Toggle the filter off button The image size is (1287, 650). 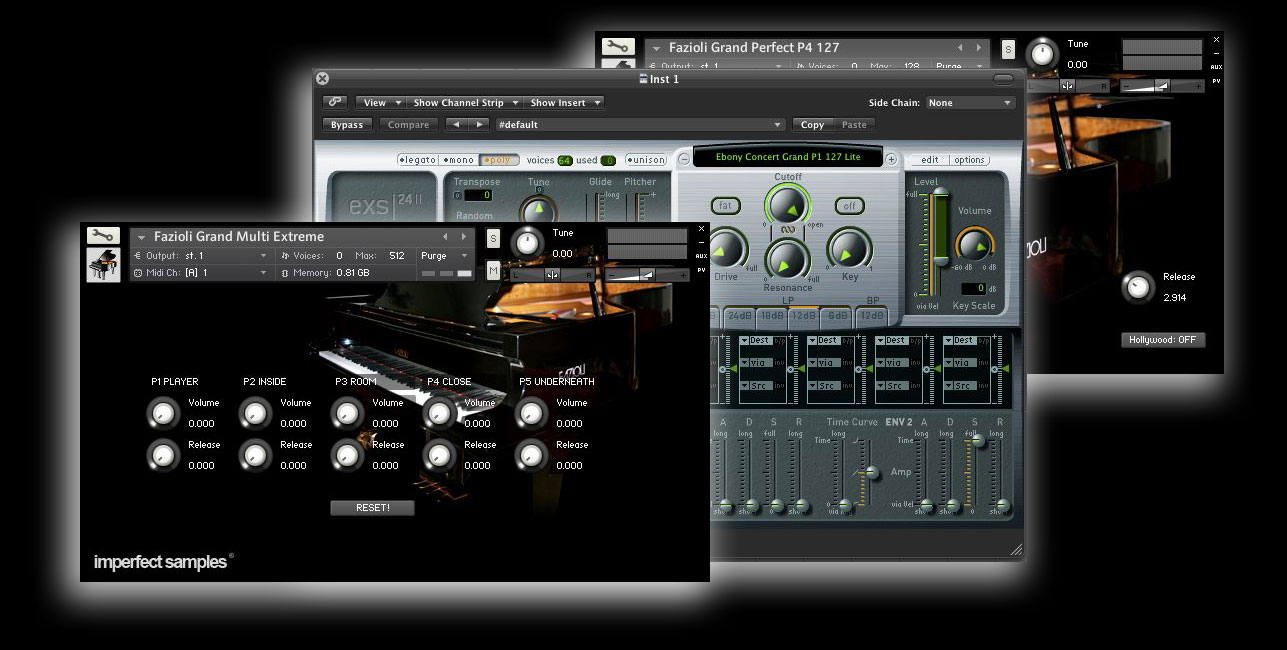(851, 206)
